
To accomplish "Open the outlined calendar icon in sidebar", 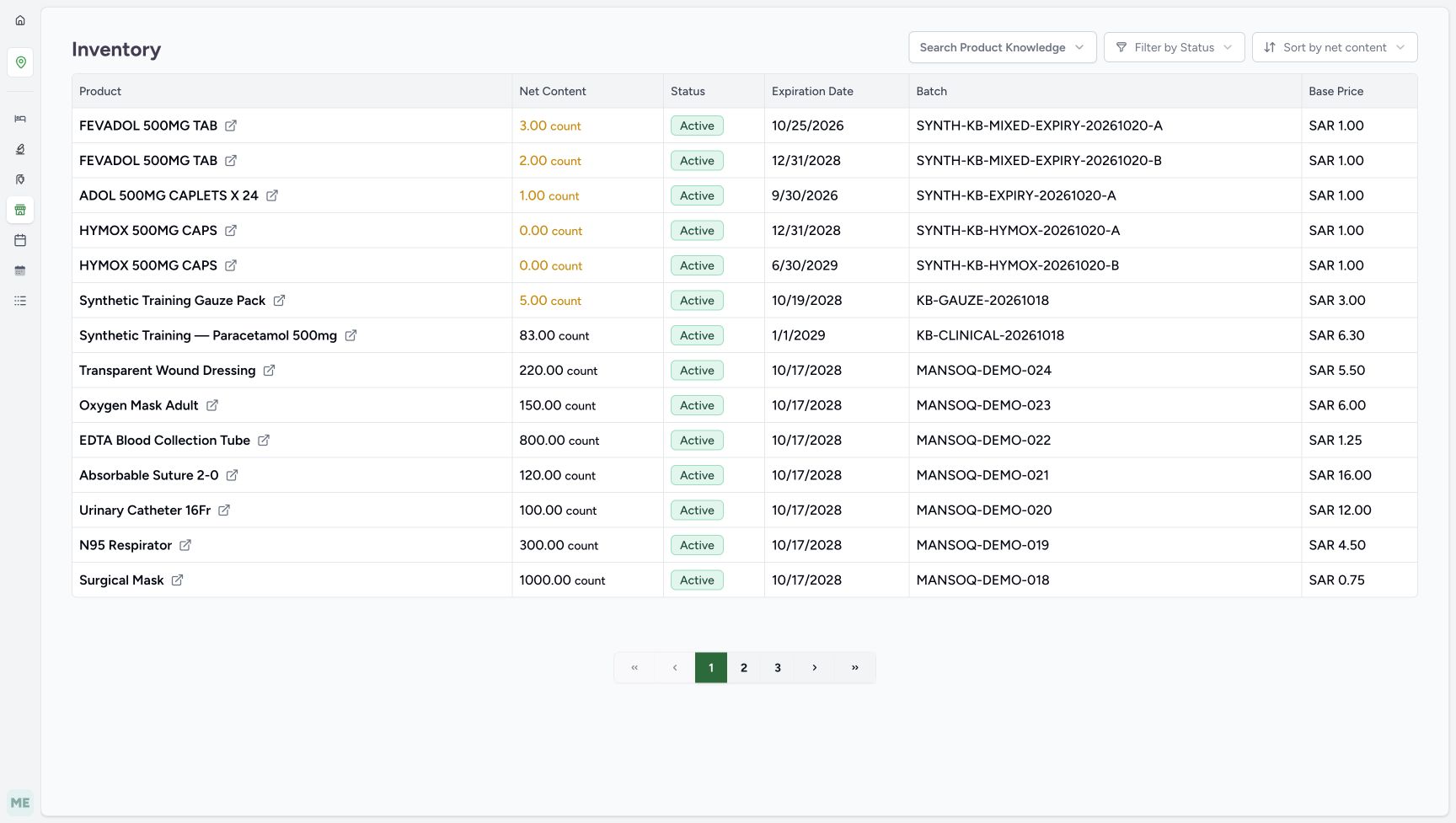I will tap(20, 240).
